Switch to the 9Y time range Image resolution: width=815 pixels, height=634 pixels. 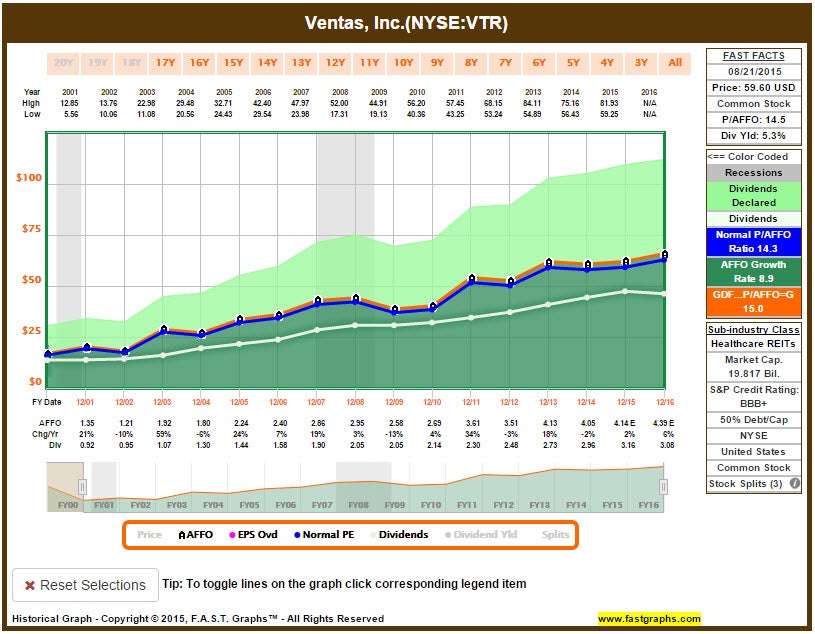[x=437, y=63]
